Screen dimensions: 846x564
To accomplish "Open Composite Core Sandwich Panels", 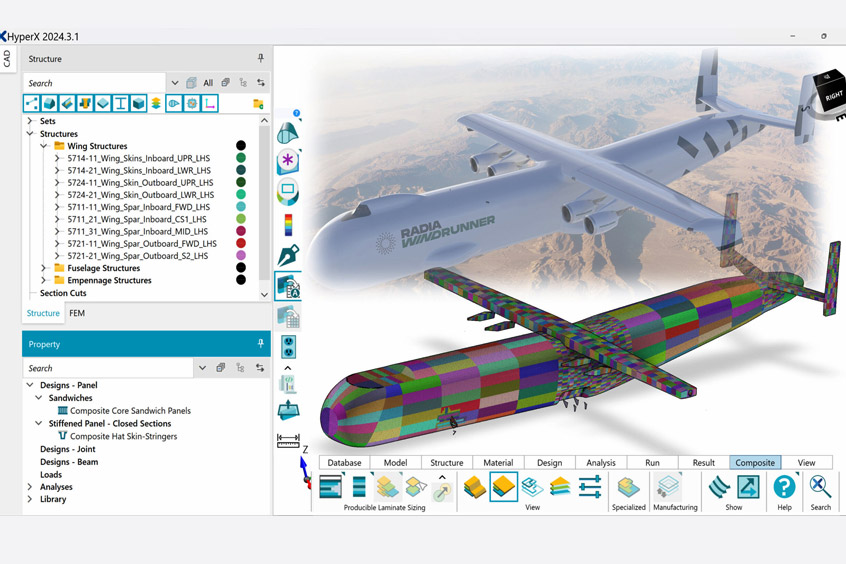I will pyautogui.click(x=130, y=410).
